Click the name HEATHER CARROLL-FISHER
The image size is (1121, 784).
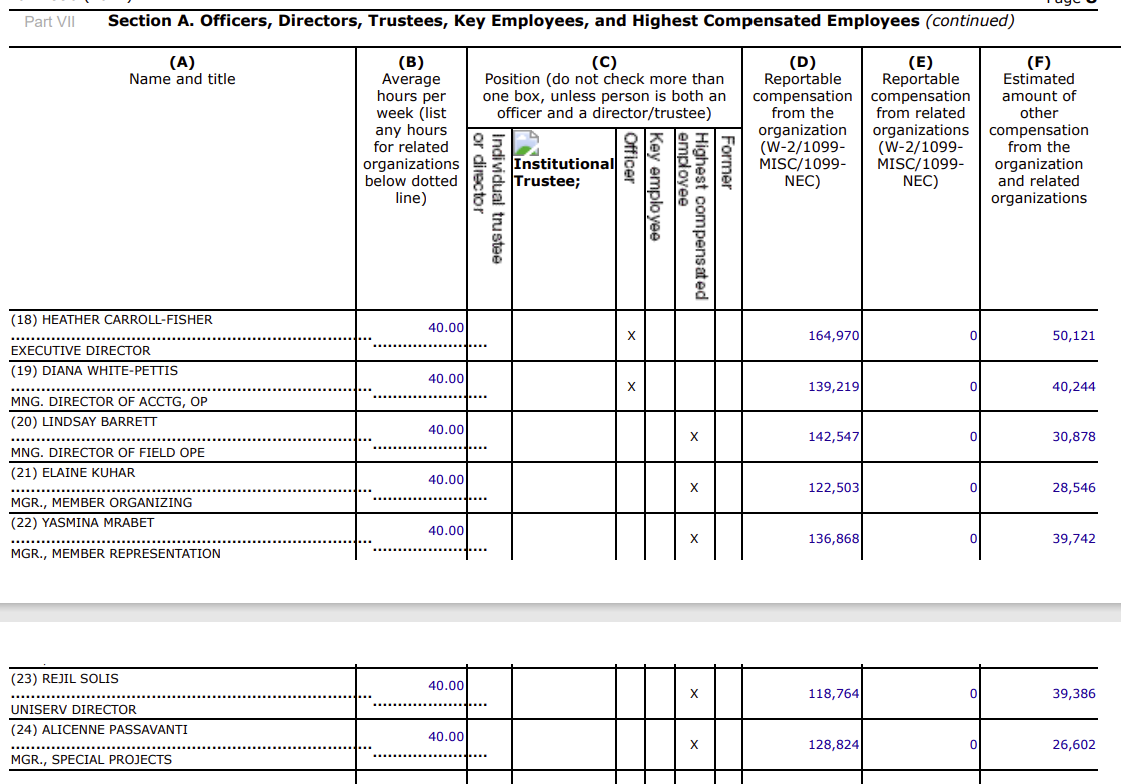(x=111, y=320)
